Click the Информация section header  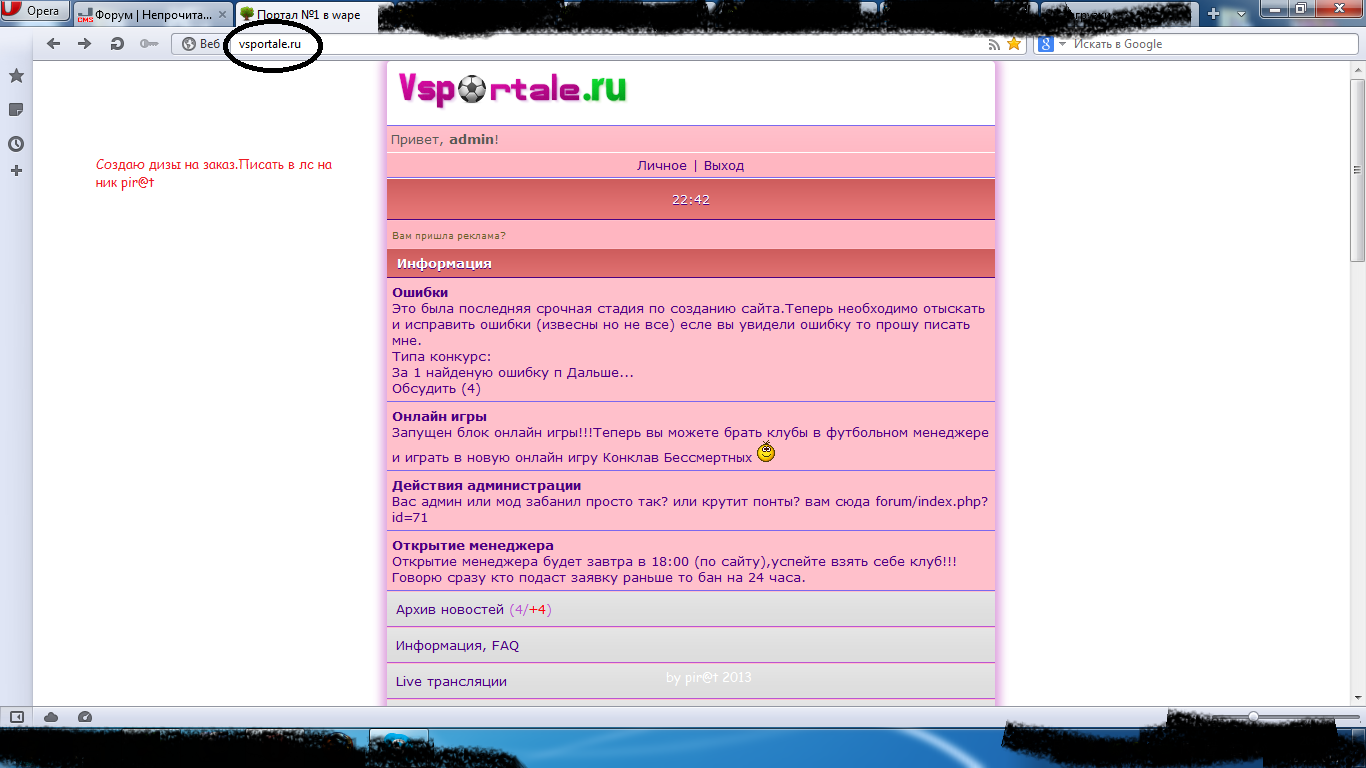click(691, 264)
